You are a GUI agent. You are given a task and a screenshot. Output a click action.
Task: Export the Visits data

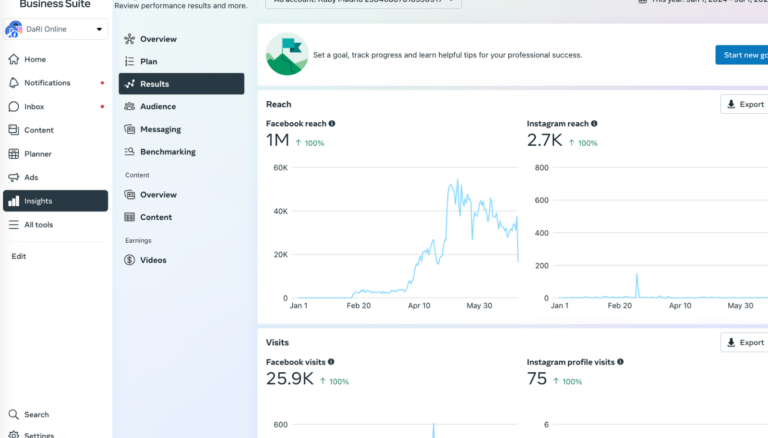coord(743,342)
